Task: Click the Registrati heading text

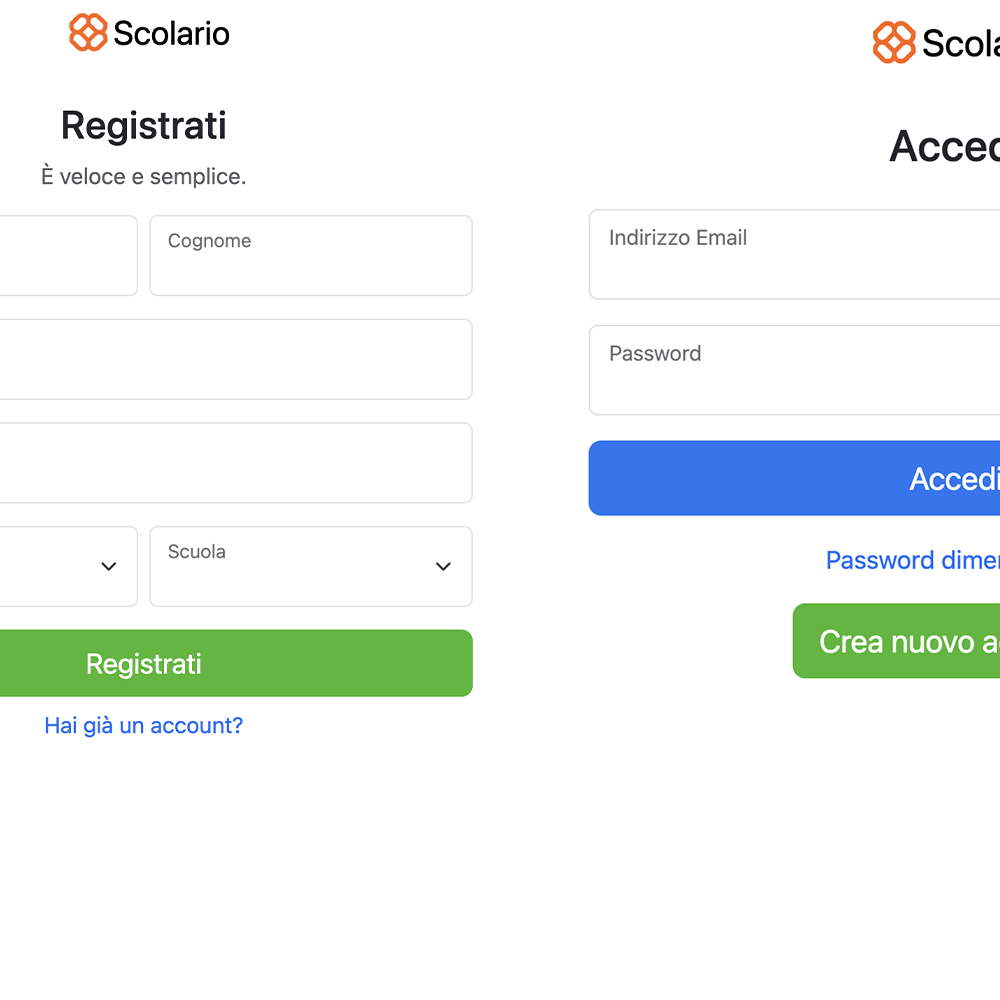Action: [x=143, y=126]
